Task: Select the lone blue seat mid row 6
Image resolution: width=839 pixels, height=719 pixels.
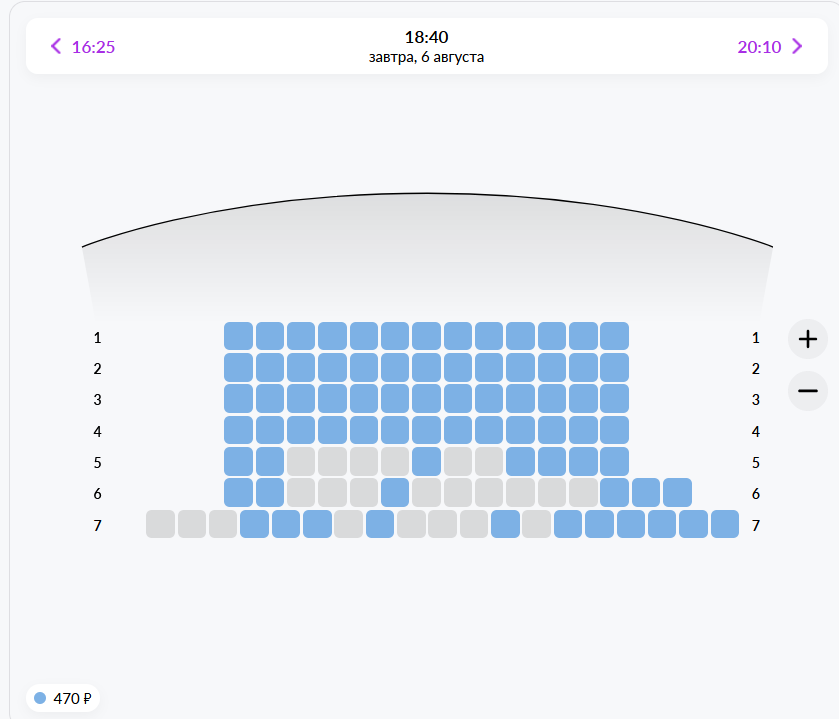Action: (x=395, y=492)
